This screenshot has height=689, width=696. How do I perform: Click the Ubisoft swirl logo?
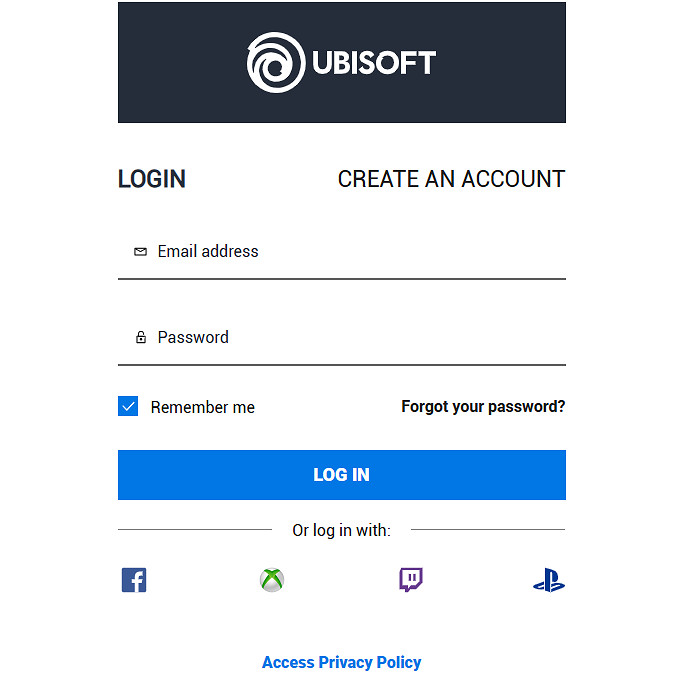click(275, 62)
